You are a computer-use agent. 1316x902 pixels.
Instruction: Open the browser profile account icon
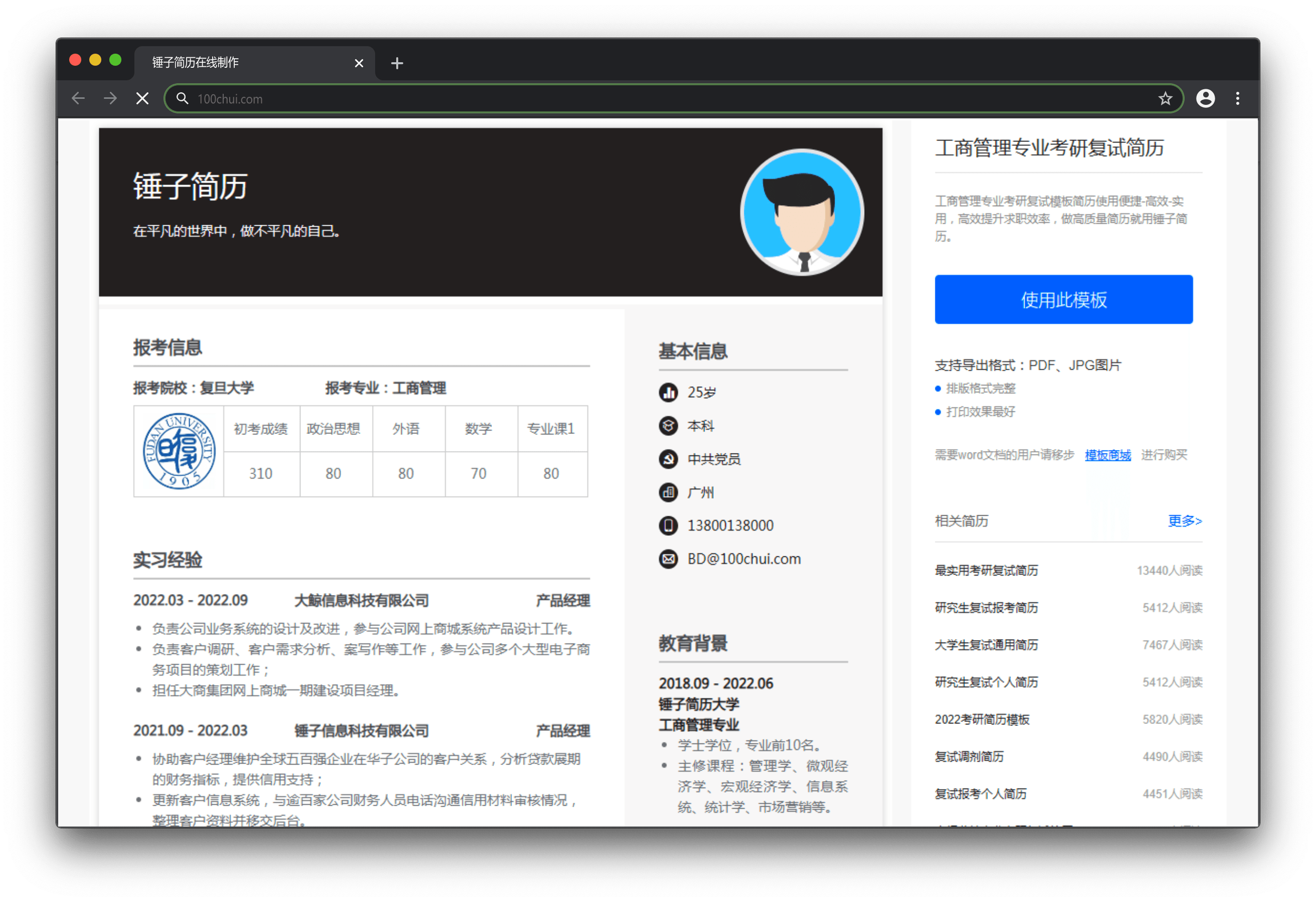(x=1206, y=99)
